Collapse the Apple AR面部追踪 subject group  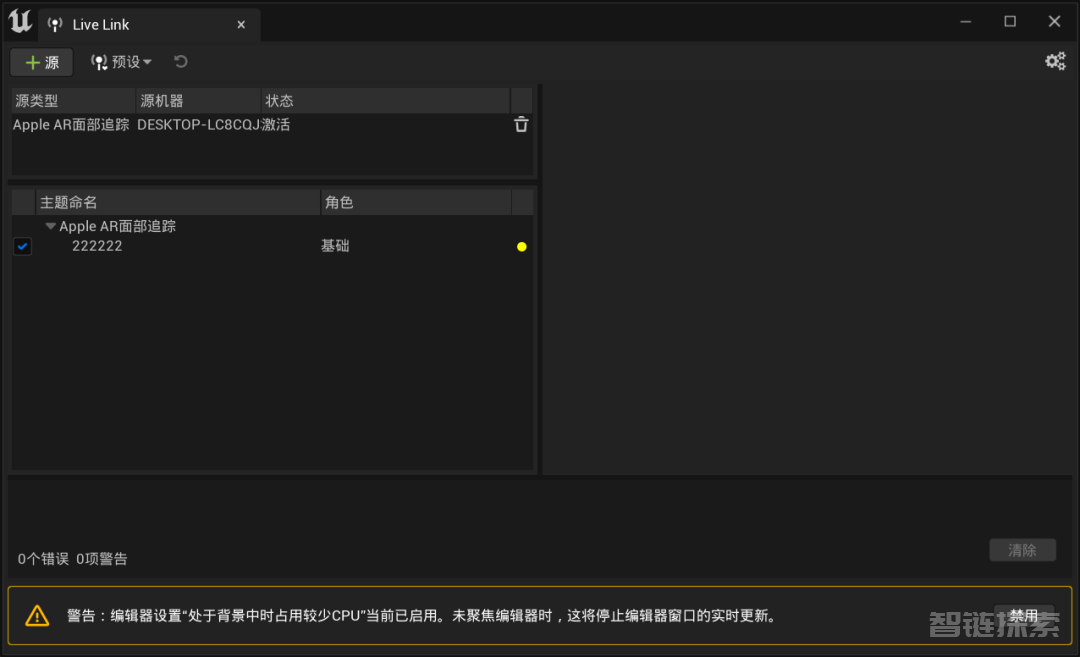51,227
